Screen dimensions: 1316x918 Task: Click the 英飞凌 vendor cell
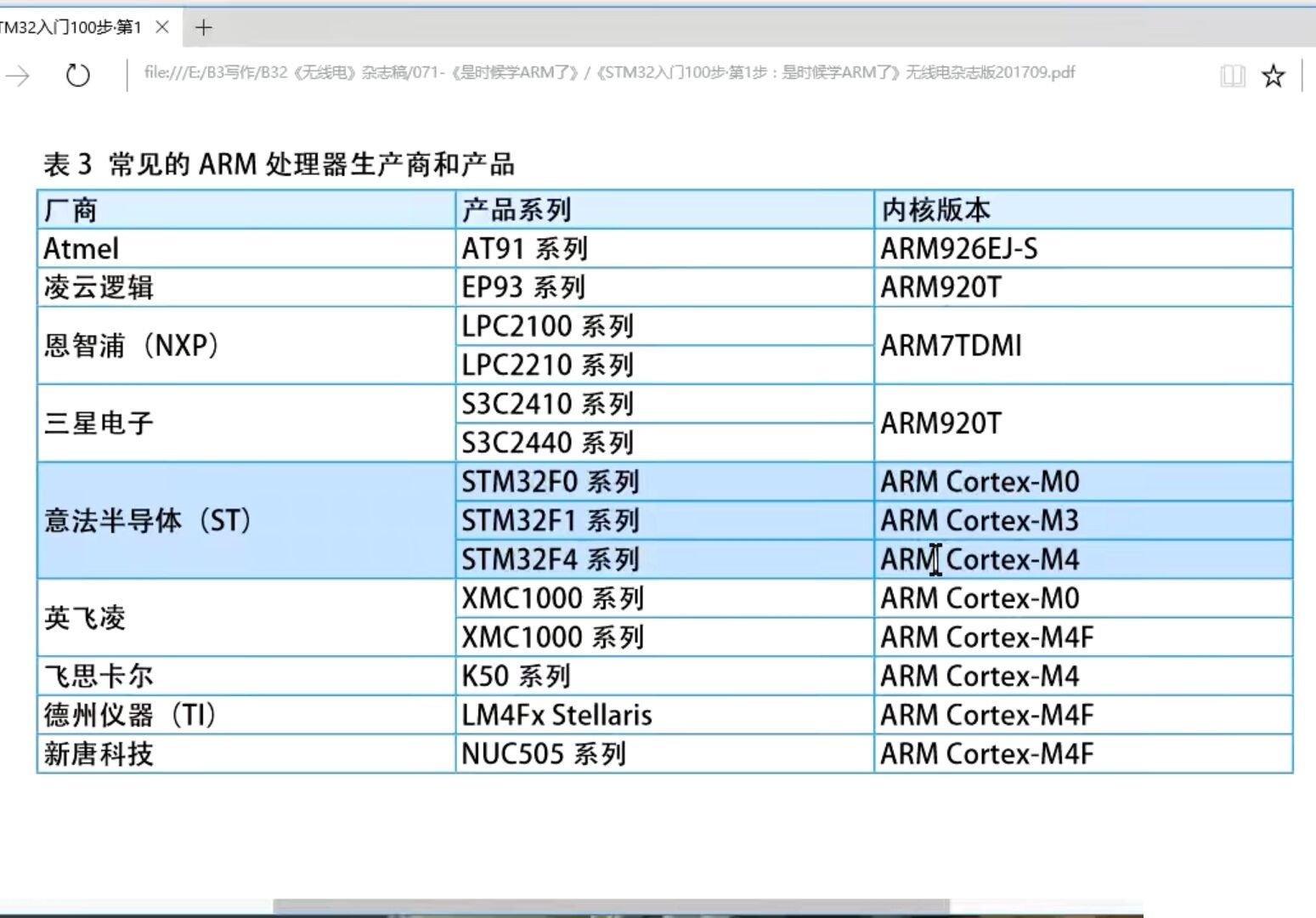click(x=246, y=617)
